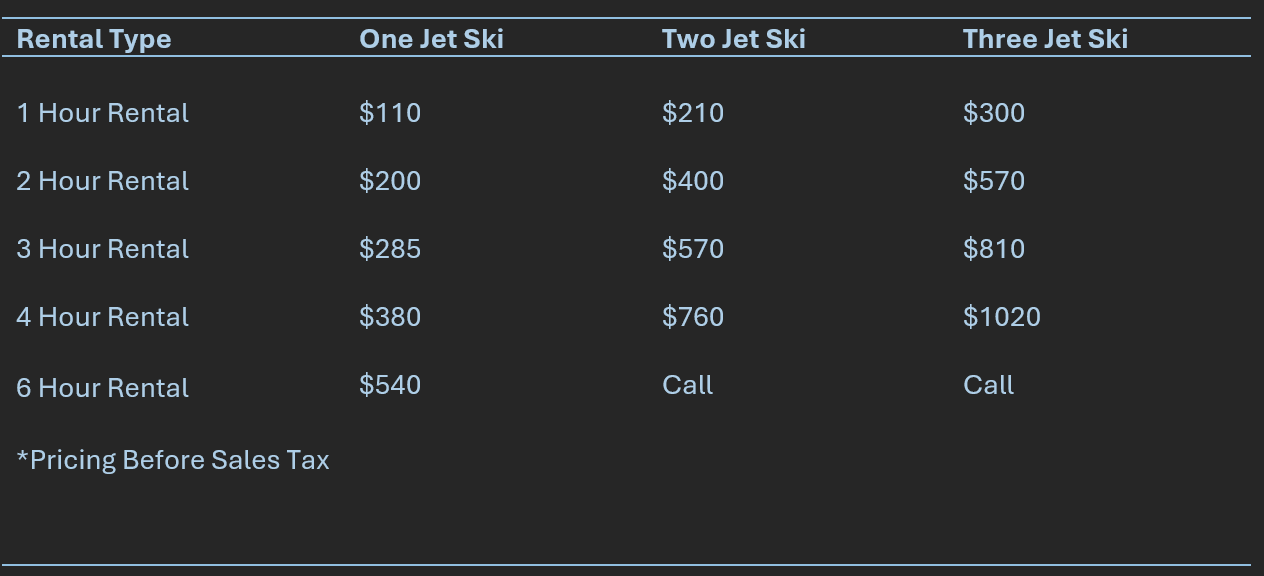Click the 1 Hour Rental row label
The width and height of the screenshot is (1264, 576).
pyautogui.click(x=103, y=113)
